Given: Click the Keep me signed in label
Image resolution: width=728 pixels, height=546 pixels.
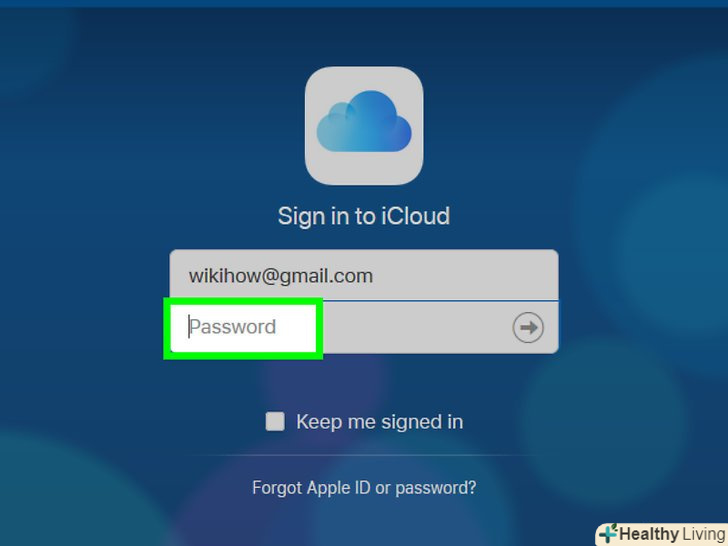Looking at the screenshot, I should coord(379,422).
